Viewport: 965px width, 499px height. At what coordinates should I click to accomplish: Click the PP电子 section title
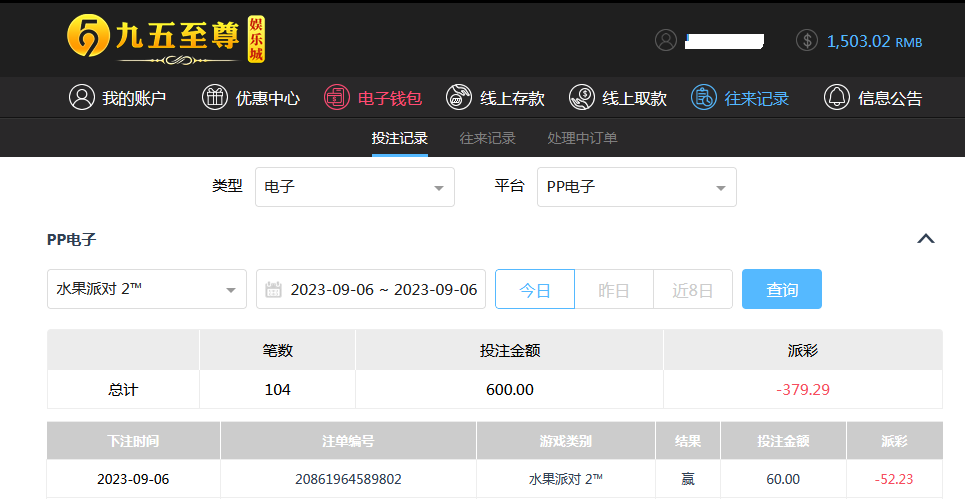coord(71,239)
